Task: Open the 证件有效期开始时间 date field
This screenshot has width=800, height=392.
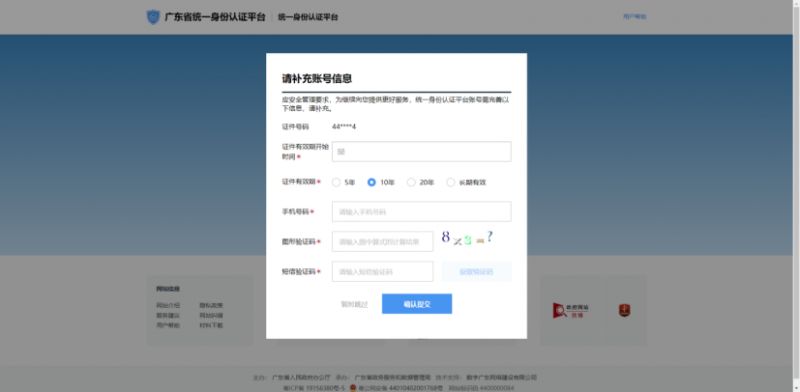Action: click(421, 152)
